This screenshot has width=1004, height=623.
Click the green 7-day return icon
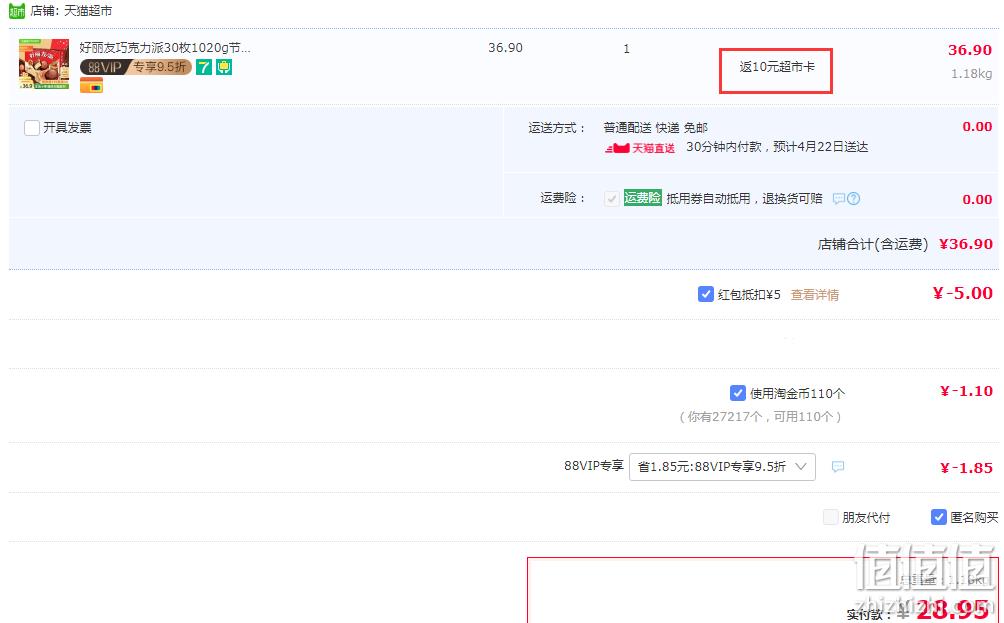pyautogui.click(x=204, y=67)
